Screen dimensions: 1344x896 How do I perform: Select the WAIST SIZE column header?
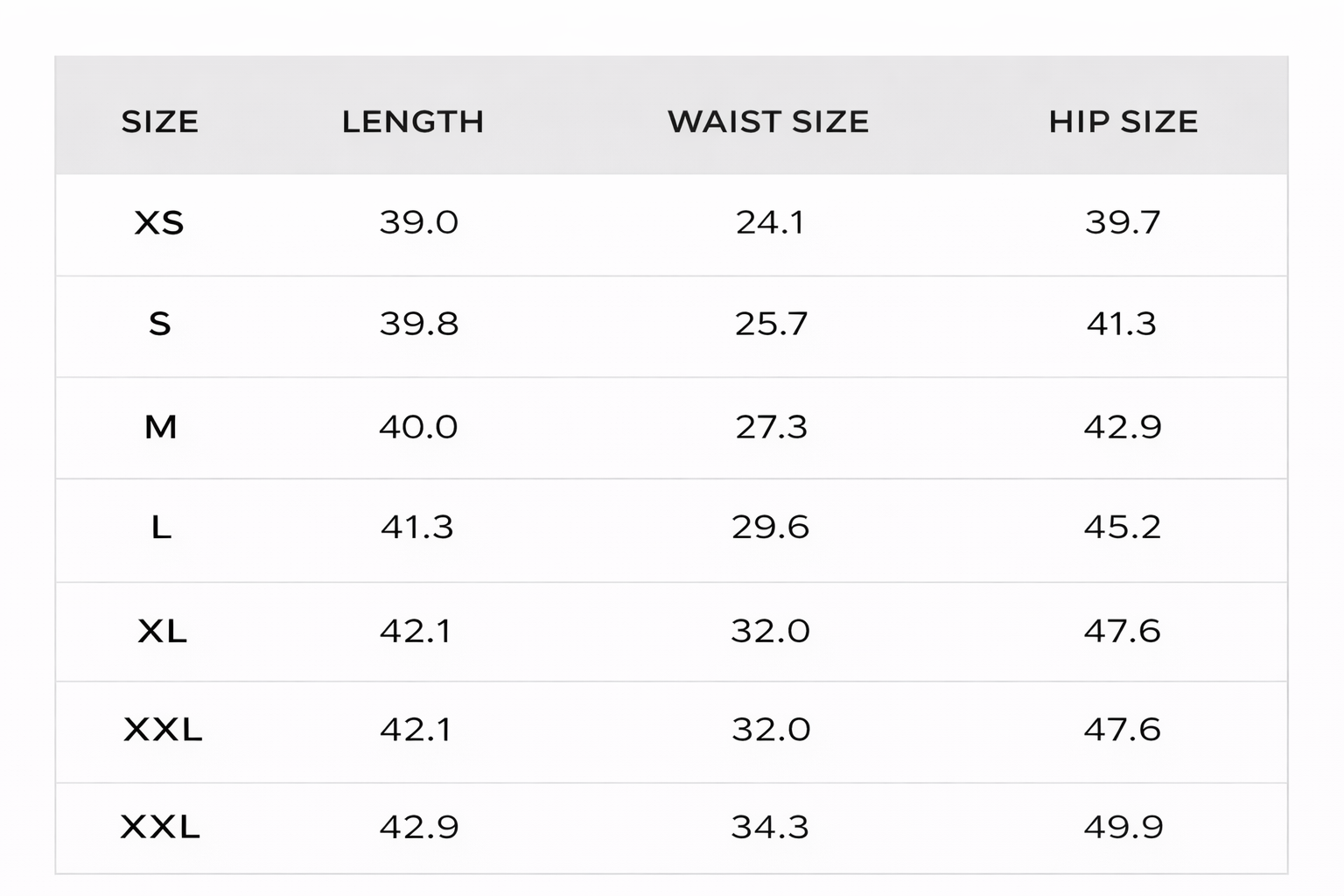tap(768, 122)
